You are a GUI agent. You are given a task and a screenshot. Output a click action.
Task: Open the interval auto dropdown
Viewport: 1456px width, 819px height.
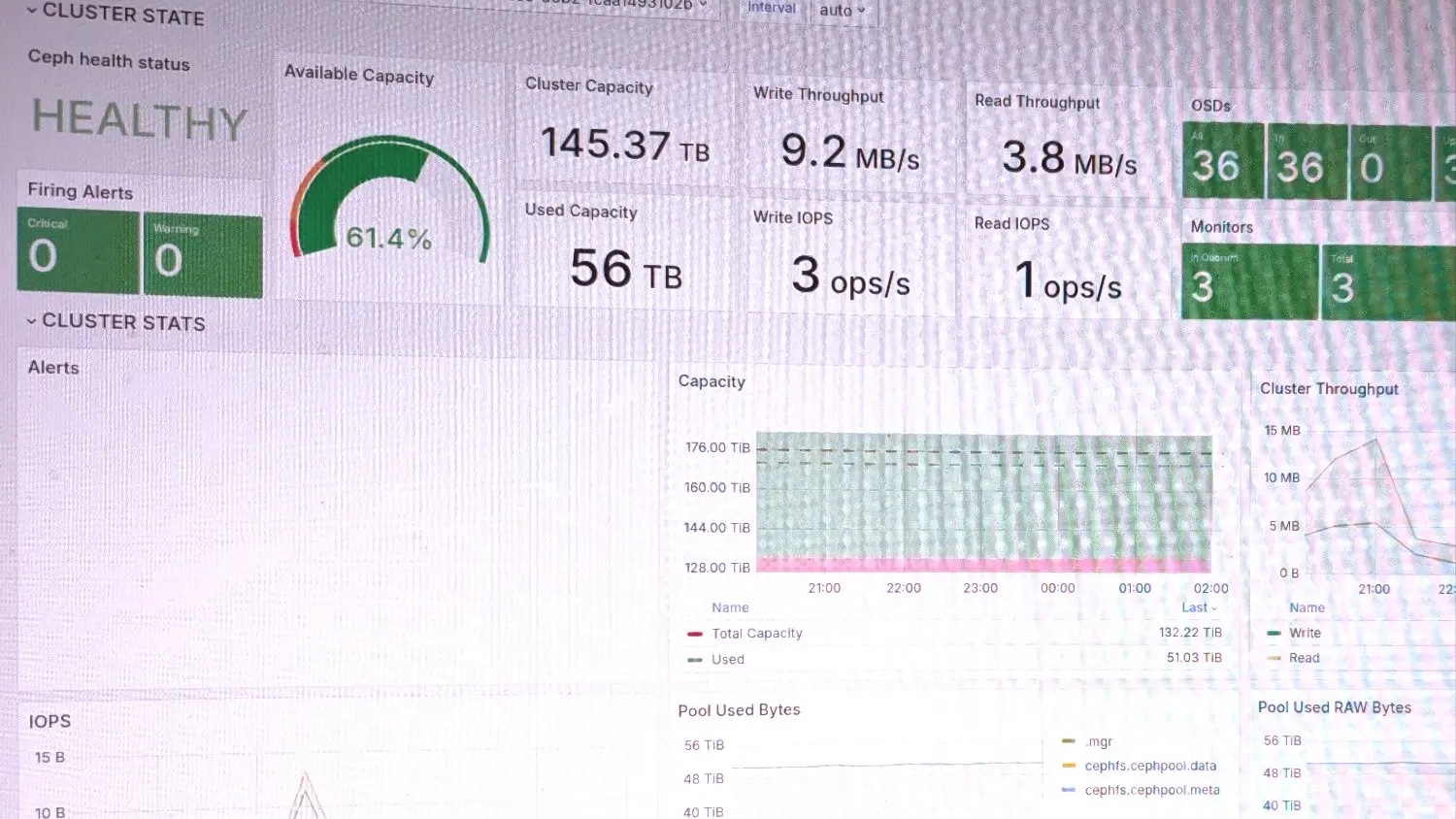(x=841, y=11)
